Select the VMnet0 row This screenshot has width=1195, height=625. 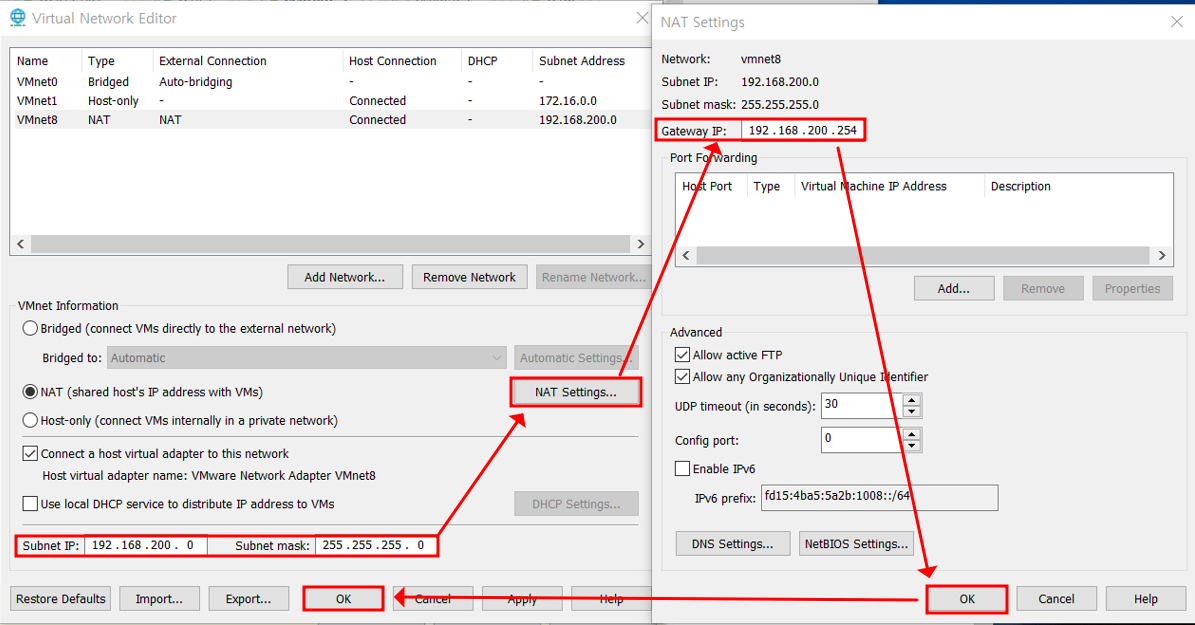pos(332,82)
